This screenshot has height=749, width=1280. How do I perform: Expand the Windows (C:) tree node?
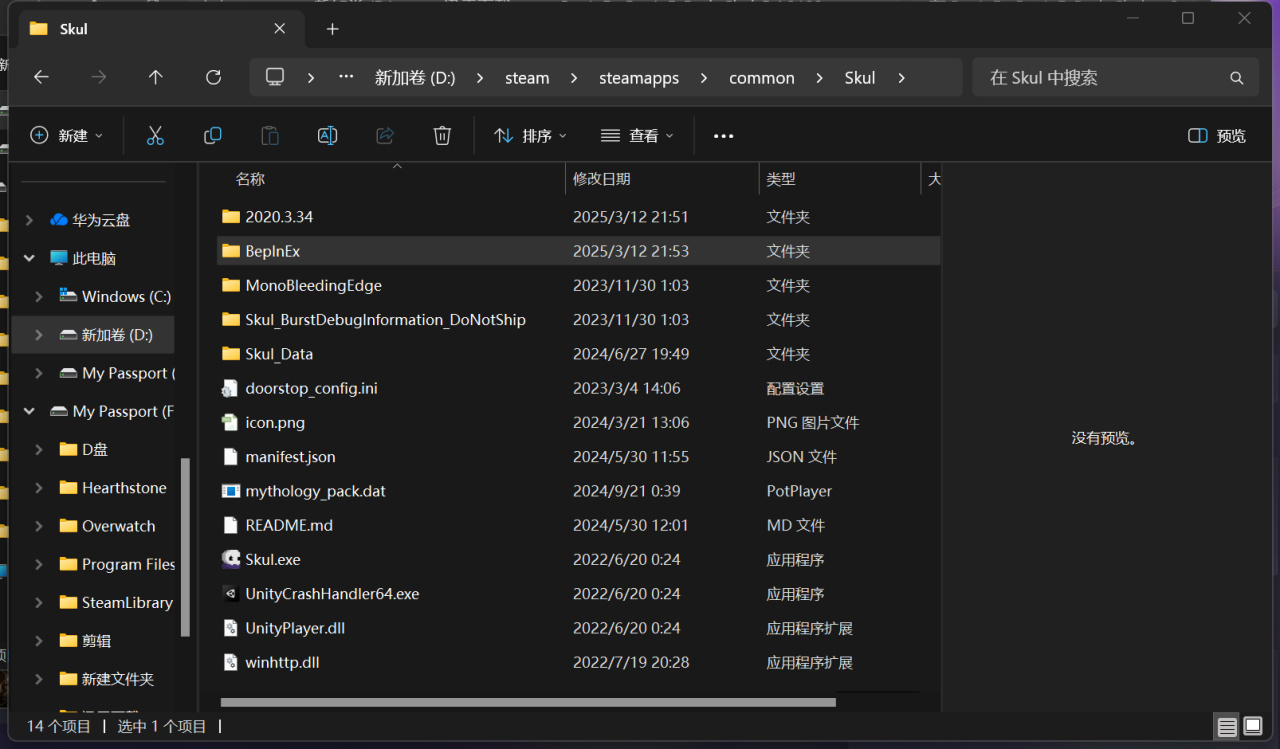38,296
